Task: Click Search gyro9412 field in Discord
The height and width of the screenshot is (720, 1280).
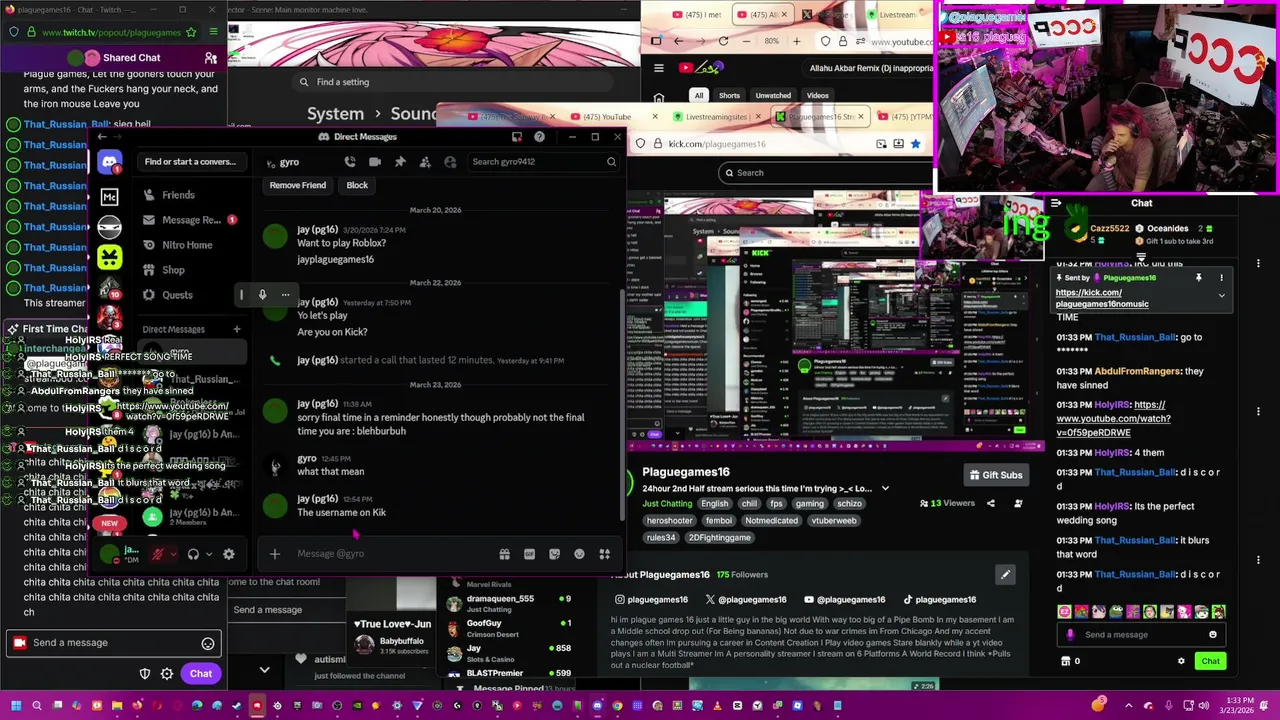Action: 545,162
